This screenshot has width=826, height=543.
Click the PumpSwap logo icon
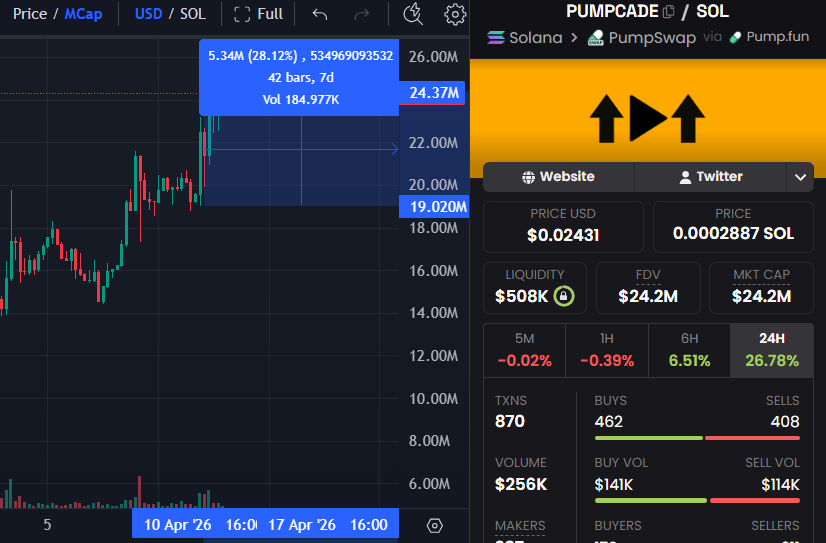[x=595, y=37]
